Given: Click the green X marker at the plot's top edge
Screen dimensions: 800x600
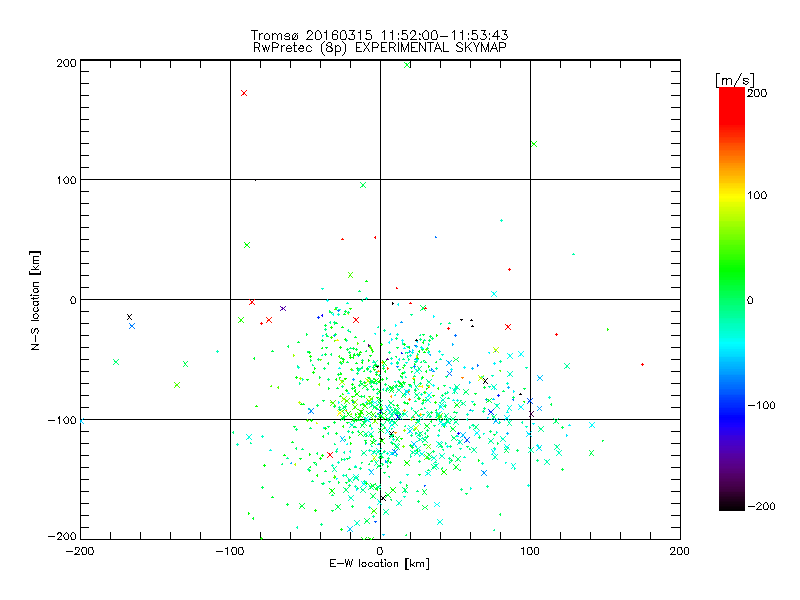Looking at the screenshot, I should [407, 65].
